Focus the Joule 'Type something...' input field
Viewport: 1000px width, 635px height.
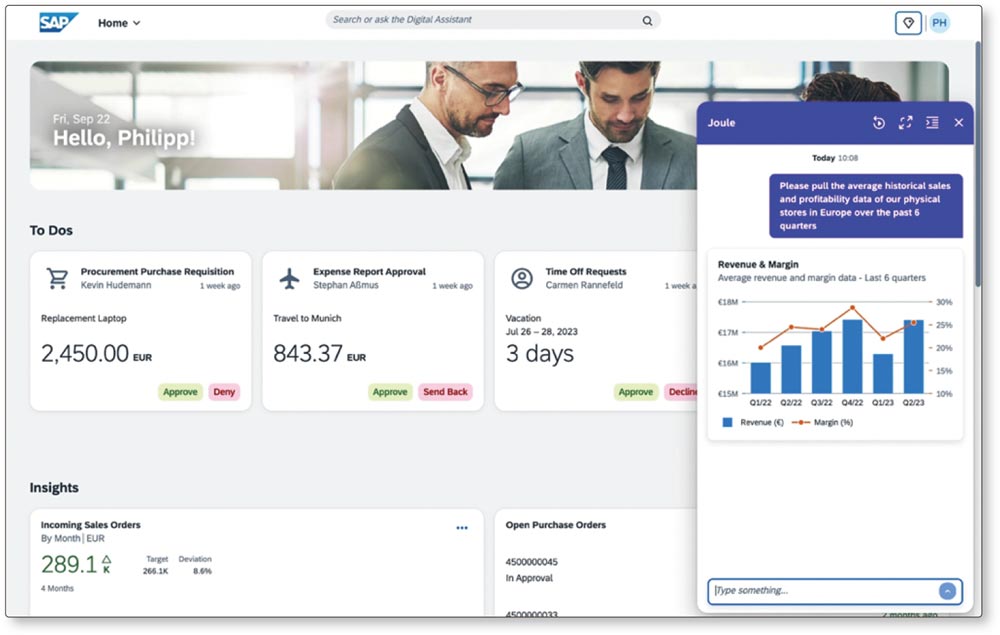[822, 591]
